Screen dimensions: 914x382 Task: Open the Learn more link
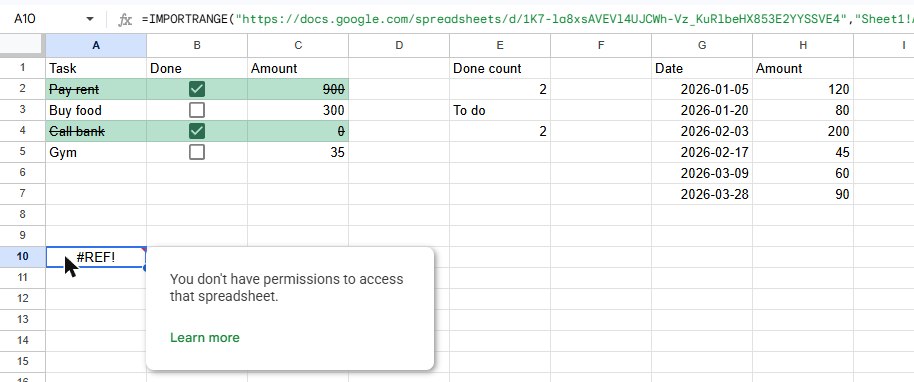[x=205, y=338]
